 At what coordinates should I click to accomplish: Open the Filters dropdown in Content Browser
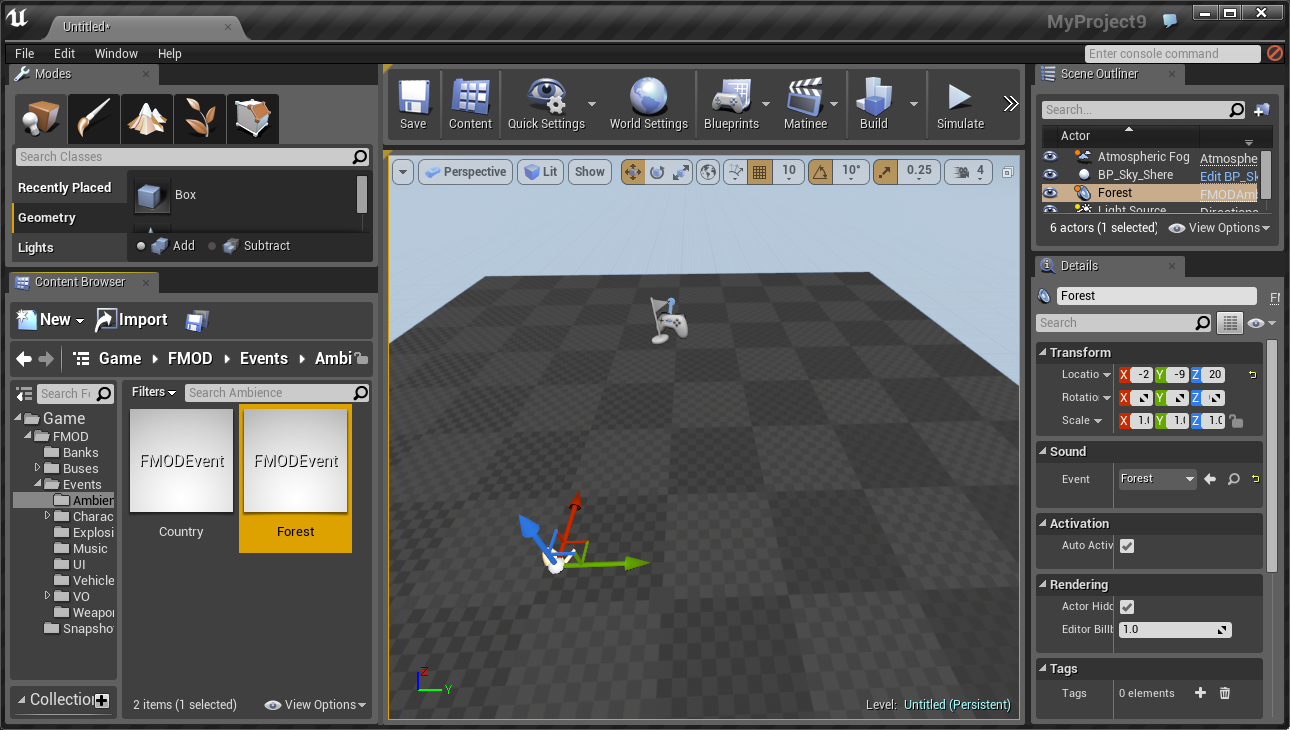coord(154,392)
